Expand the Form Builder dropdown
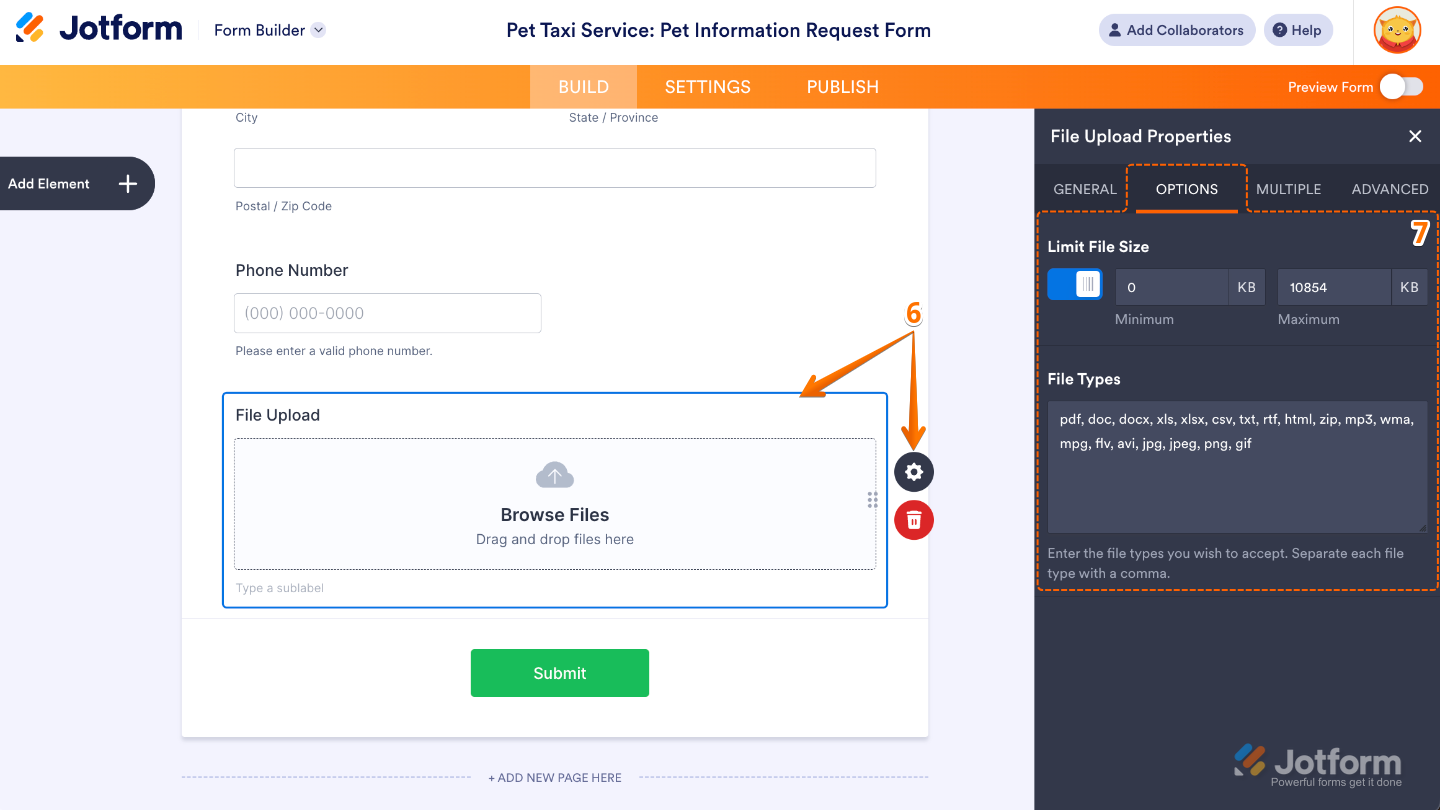The width and height of the screenshot is (1440, 810). 318,30
